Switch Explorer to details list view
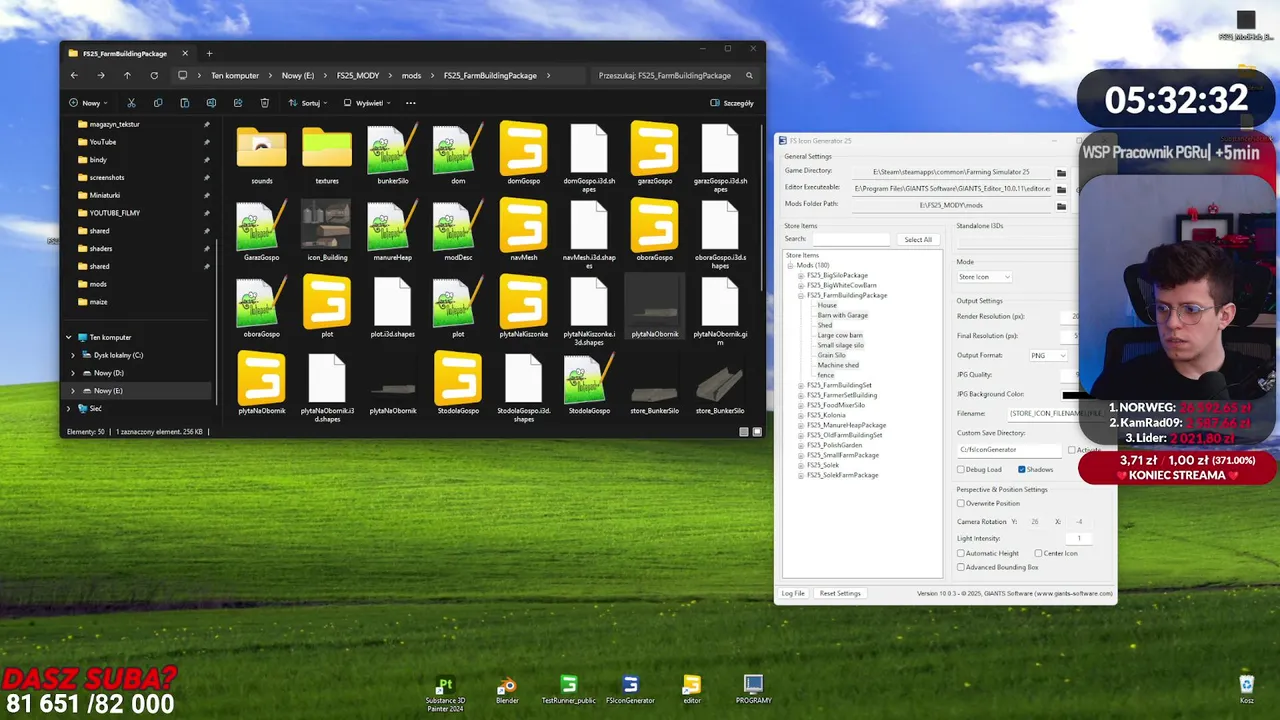1280x720 pixels. pyautogui.click(x=743, y=432)
